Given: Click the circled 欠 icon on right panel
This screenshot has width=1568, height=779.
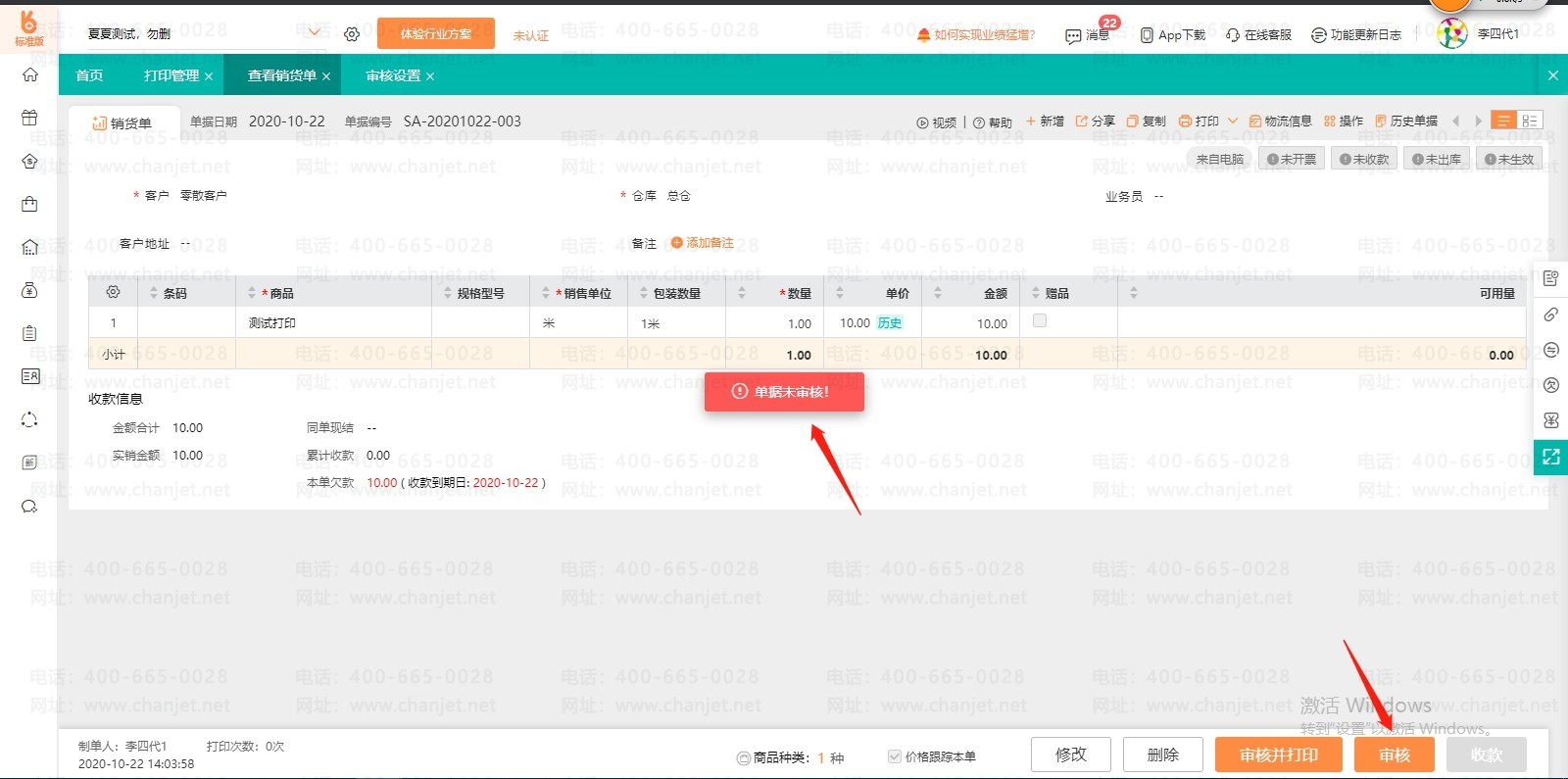Looking at the screenshot, I should [1550, 385].
